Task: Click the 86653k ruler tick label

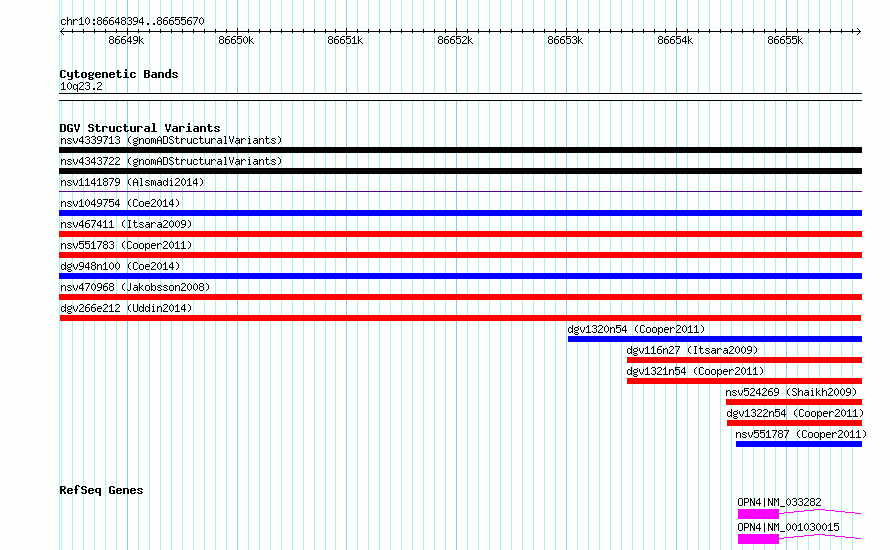Action: coord(565,40)
